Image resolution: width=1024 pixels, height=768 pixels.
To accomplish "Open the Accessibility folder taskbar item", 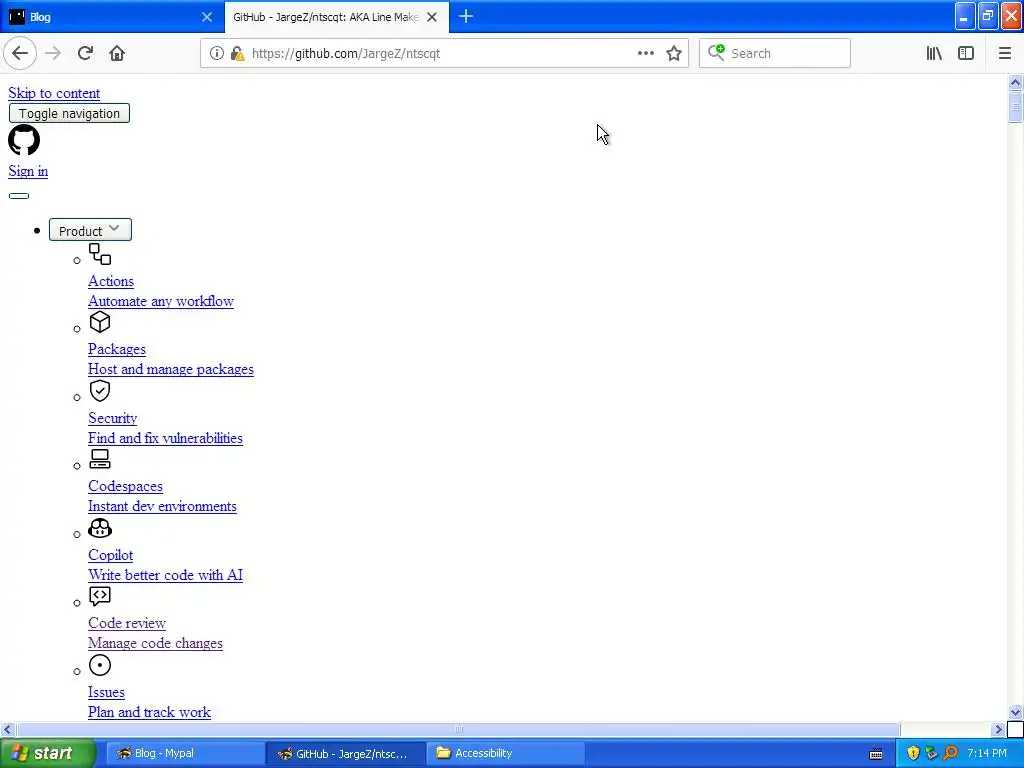I will (x=505, y=753).
